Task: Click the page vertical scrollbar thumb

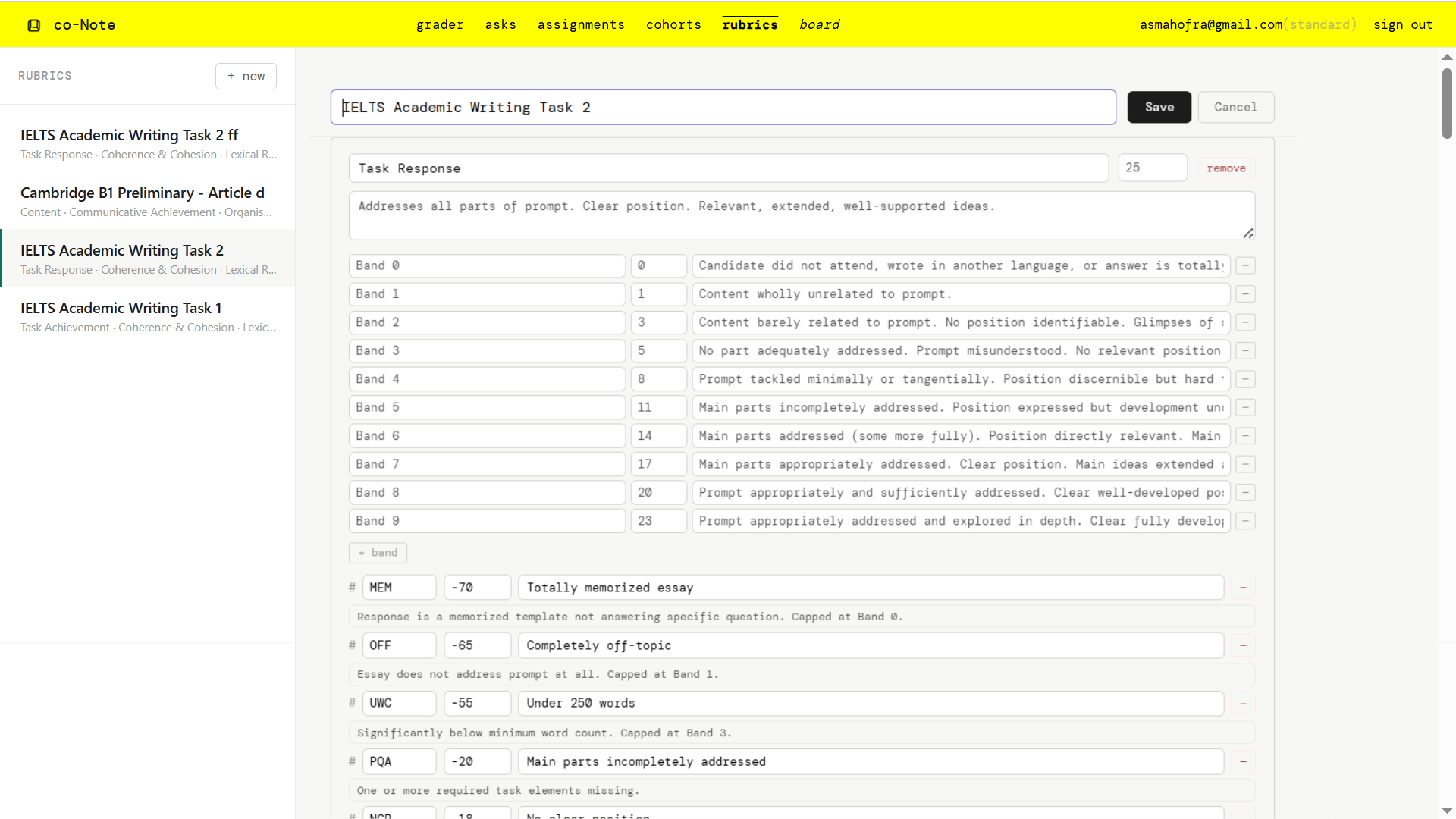Action: tap(1447, 103)
